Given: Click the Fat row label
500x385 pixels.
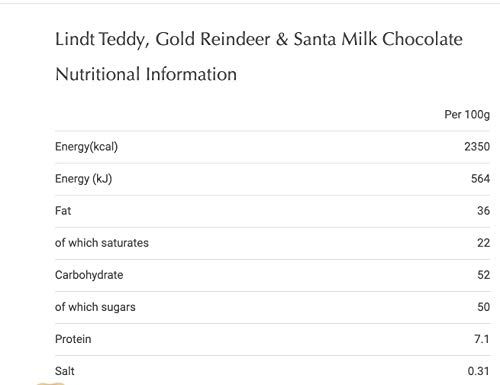Looking at the screenshot, I should (63, 211).
